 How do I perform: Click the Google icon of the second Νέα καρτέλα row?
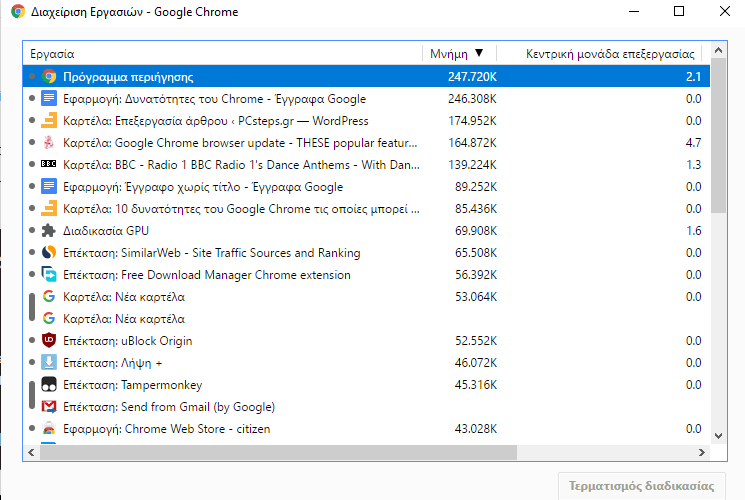coord(49,318)
